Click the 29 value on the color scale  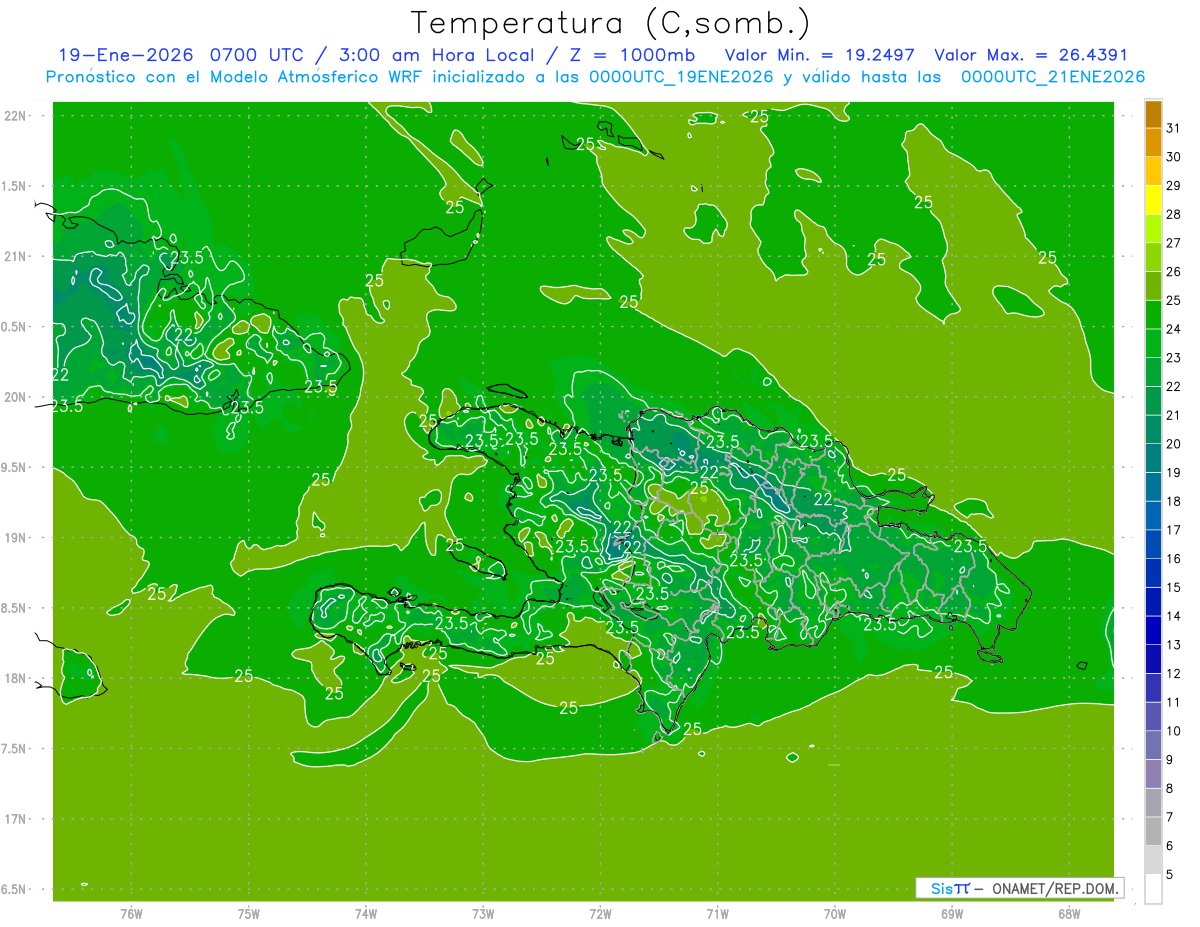coord(1174,186)
